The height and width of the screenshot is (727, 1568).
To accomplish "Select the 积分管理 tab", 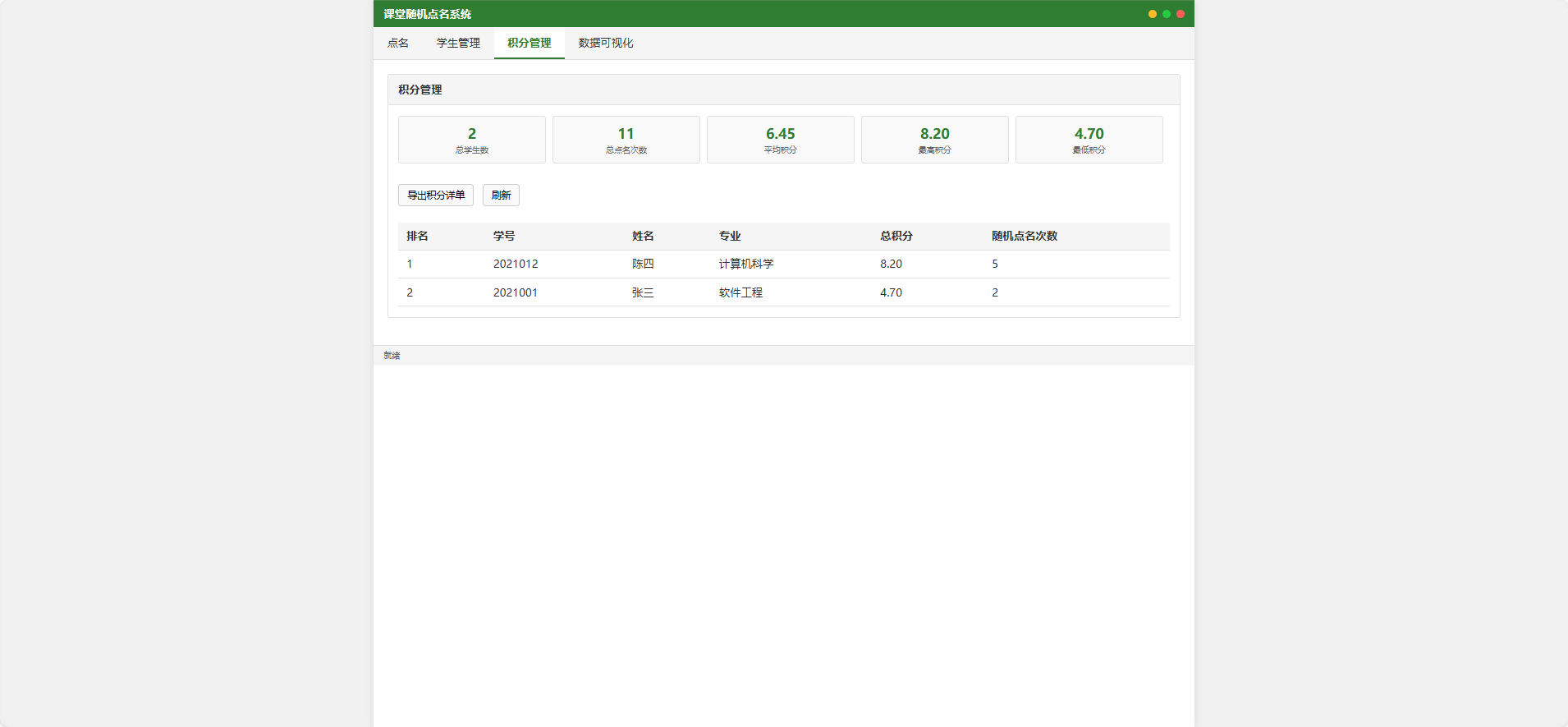I will [529, 43].
